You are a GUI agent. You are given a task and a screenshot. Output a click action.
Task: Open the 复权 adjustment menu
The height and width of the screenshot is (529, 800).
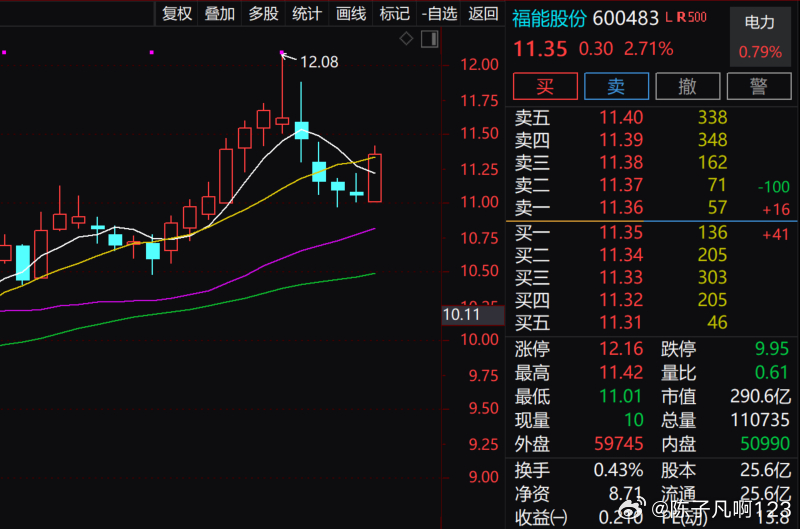coord(177,13)
